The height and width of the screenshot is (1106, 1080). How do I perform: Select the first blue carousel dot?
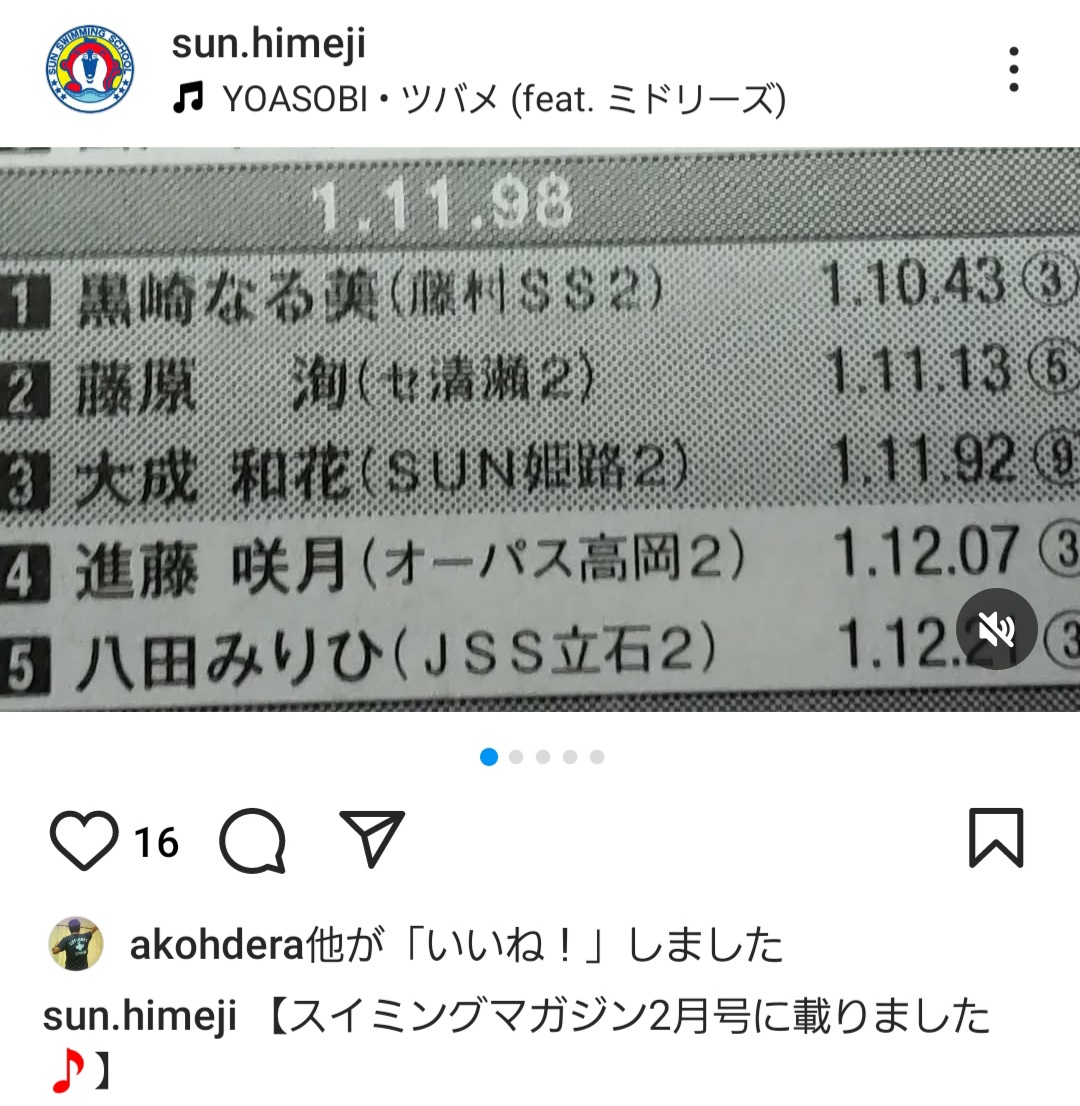[489, 757]
